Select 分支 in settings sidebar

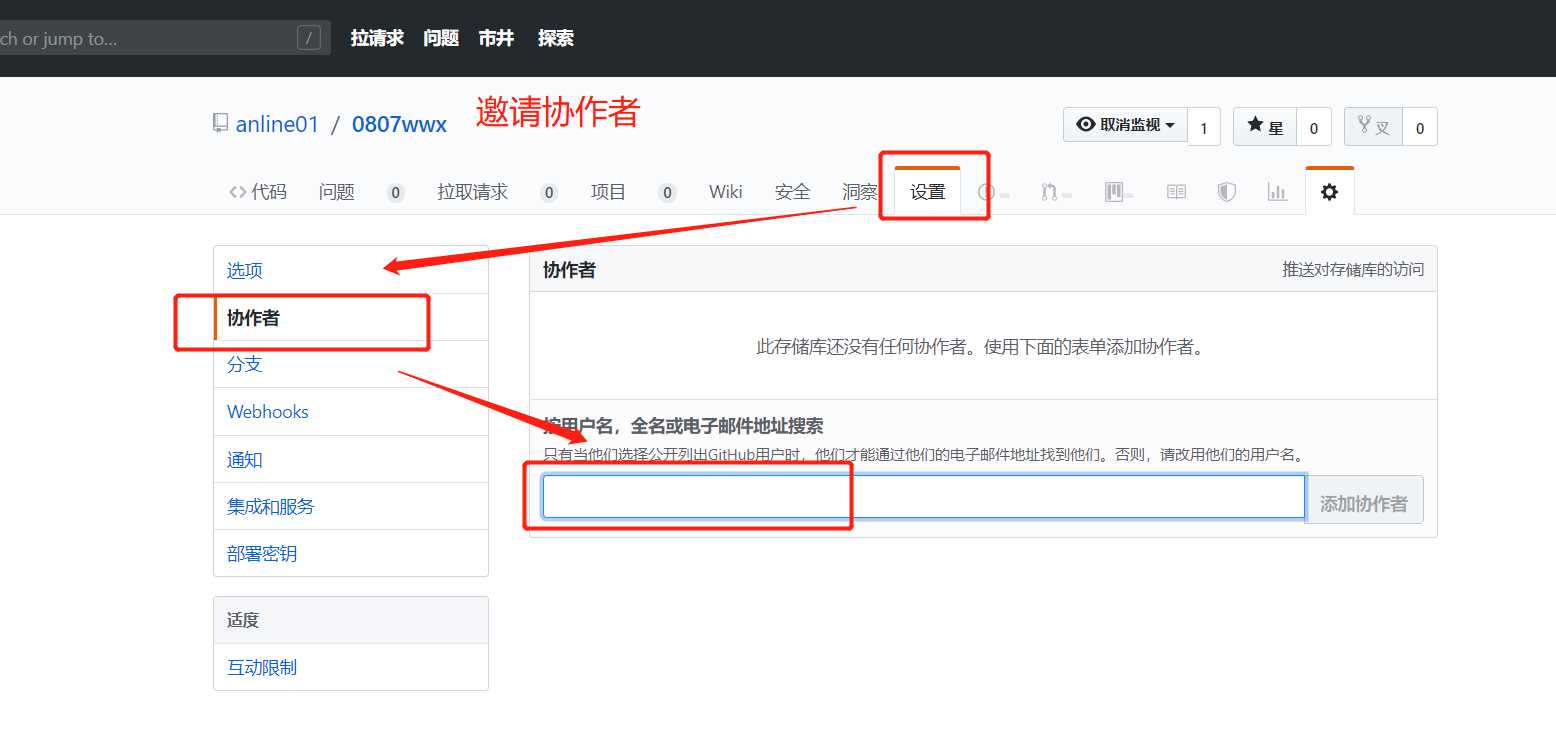(x=351, y=364)
